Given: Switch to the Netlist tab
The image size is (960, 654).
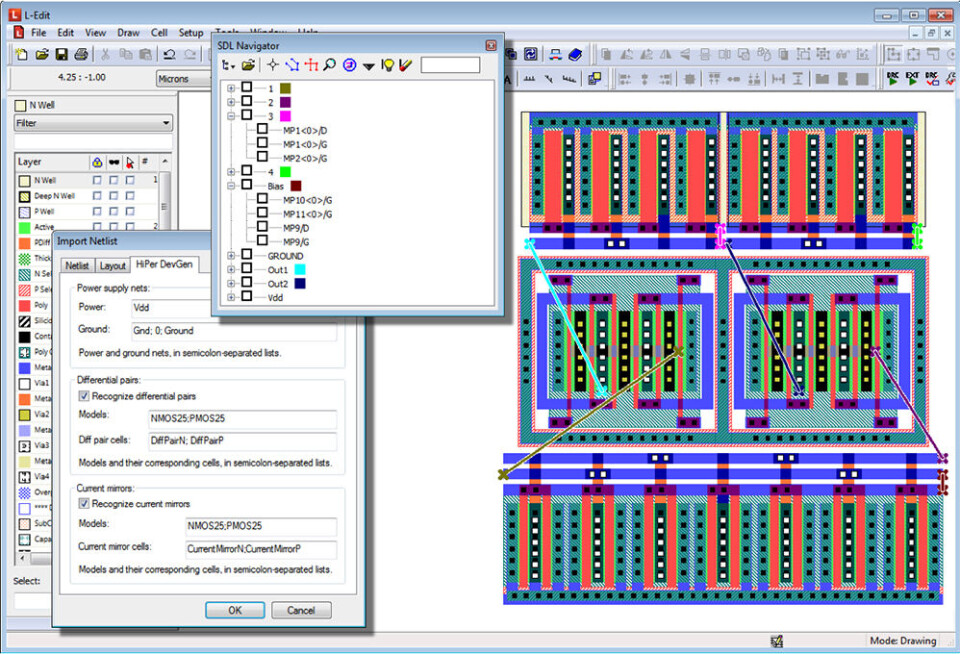Looking at the screenshot, I should tap(77, 265).
